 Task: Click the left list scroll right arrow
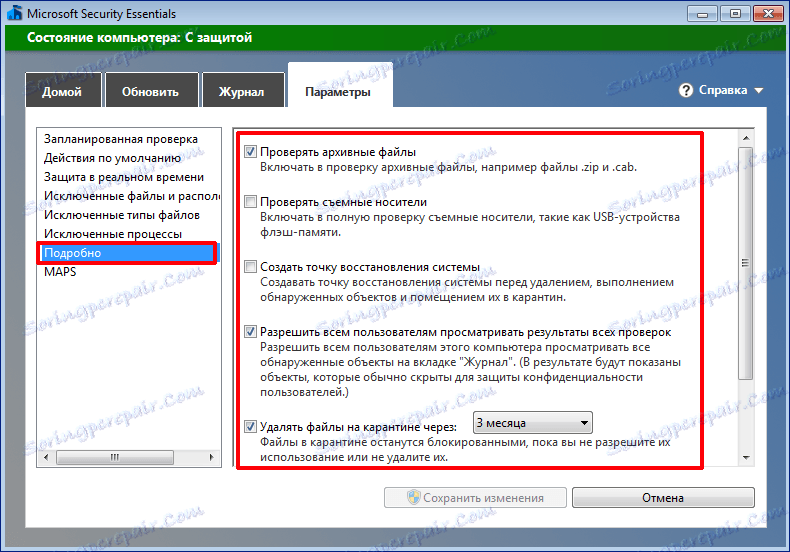pos(212,457)
